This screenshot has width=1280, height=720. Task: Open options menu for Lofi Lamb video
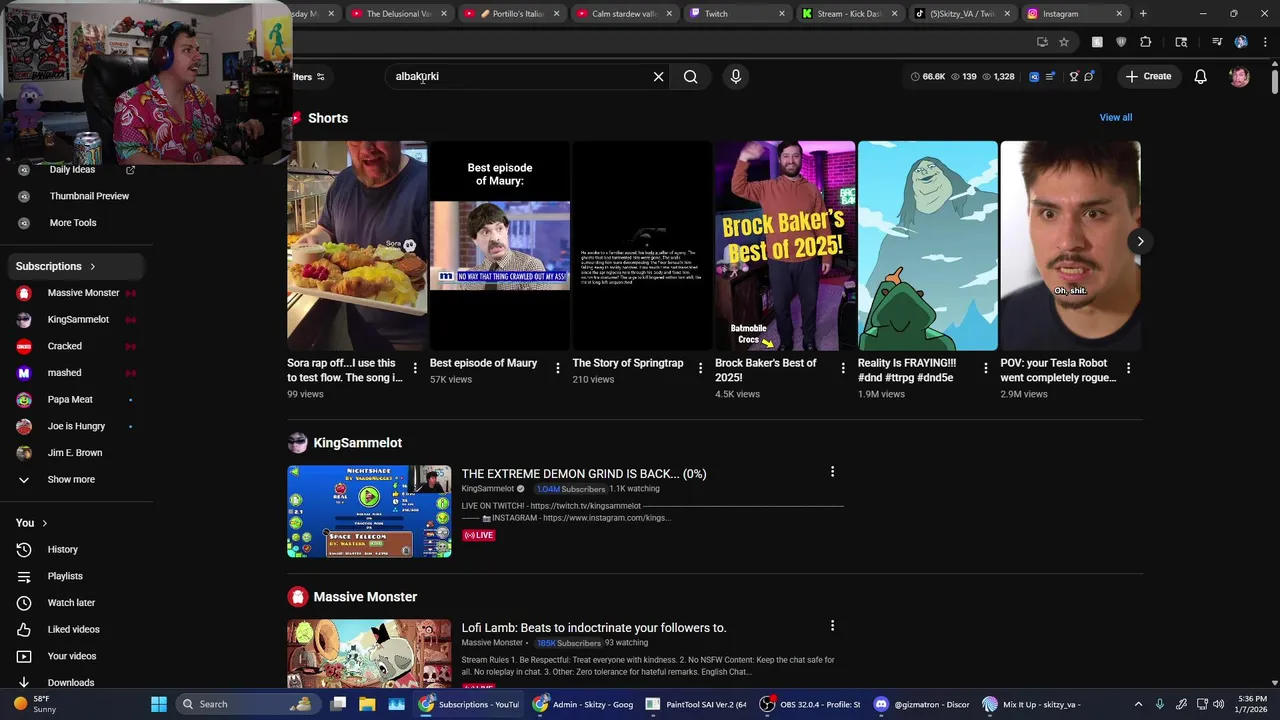(x=832, y=626)
